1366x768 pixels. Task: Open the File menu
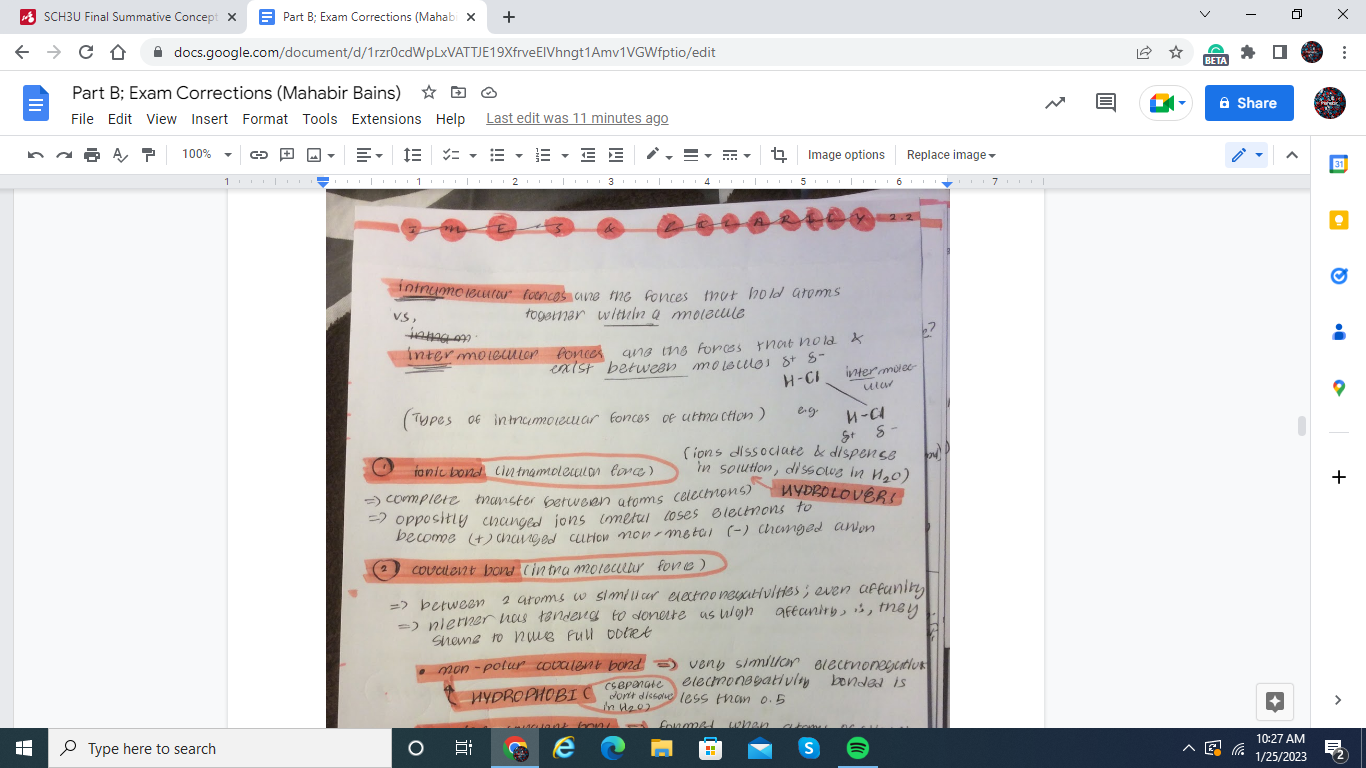[x=83, y=118]
